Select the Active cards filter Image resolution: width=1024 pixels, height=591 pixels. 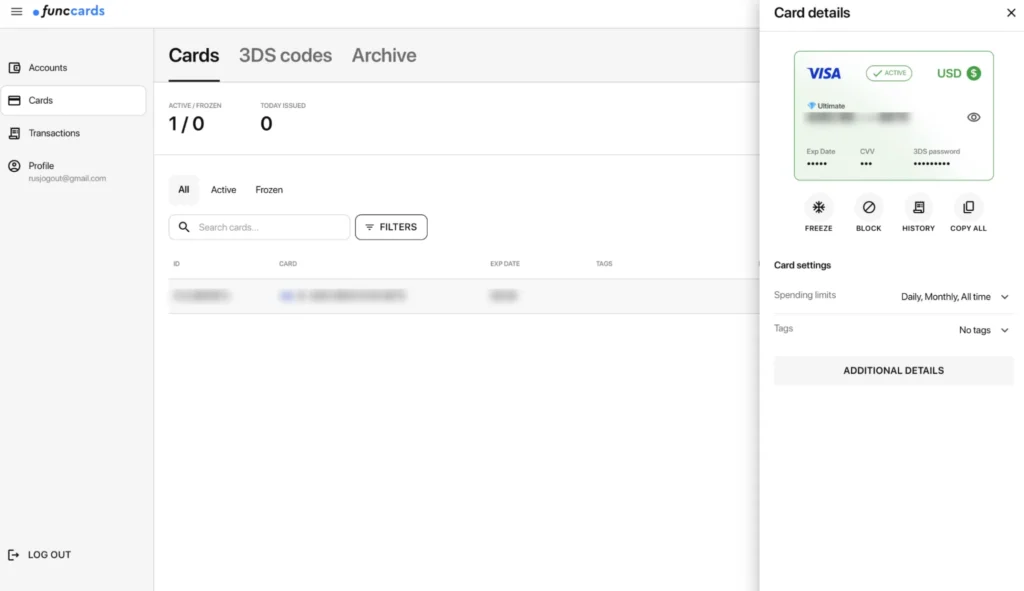click(x=223, y=189)
